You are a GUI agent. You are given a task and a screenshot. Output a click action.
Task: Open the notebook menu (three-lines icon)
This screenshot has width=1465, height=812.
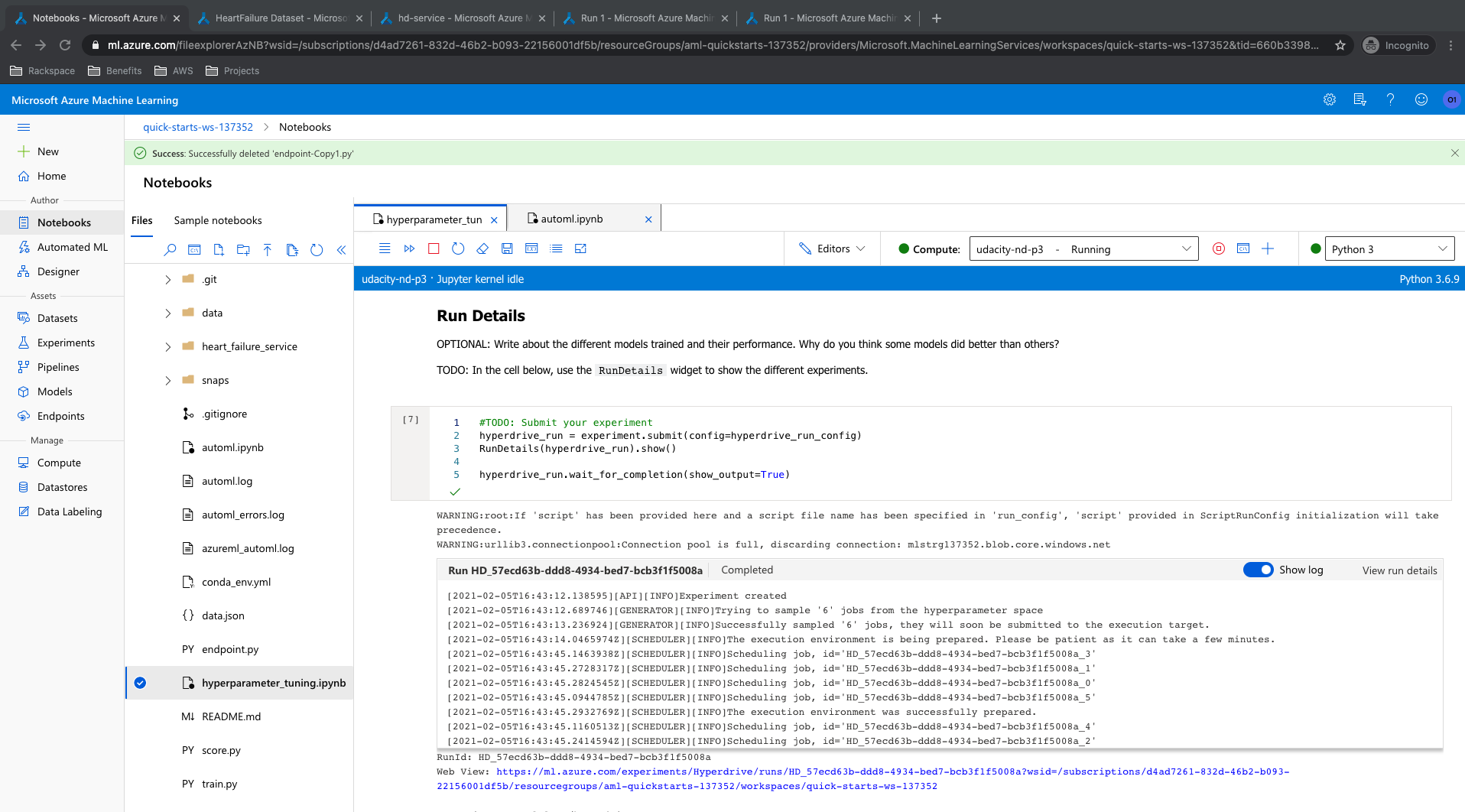point(385,248)
